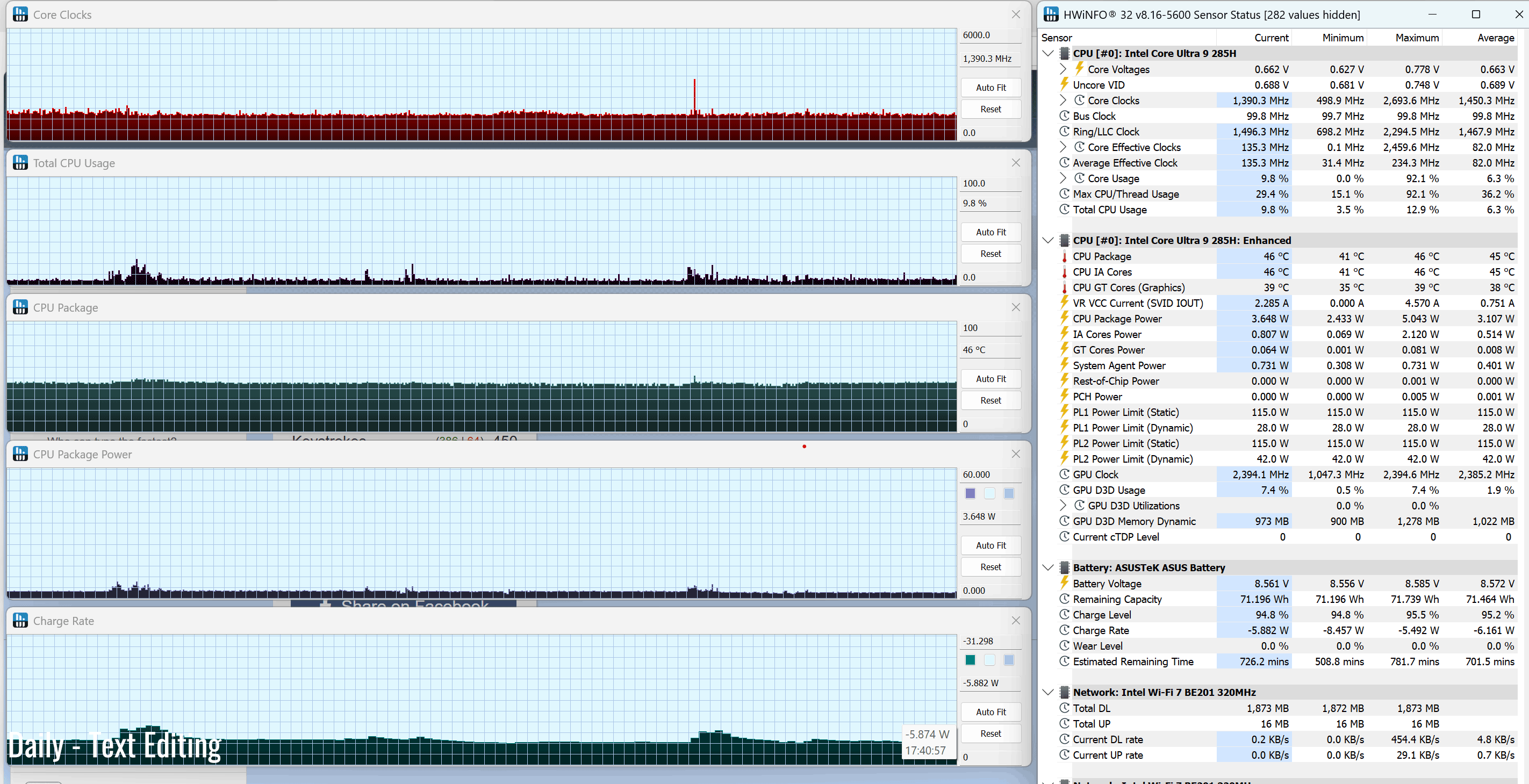Select the System Agent Power row
The height and width of the screenshot is (784, 1529).
(1279, 365)
